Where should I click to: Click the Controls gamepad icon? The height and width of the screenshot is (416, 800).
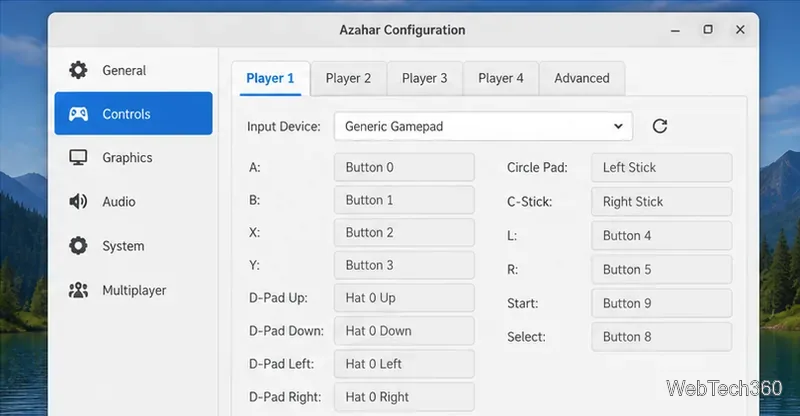tap(78, 114)
